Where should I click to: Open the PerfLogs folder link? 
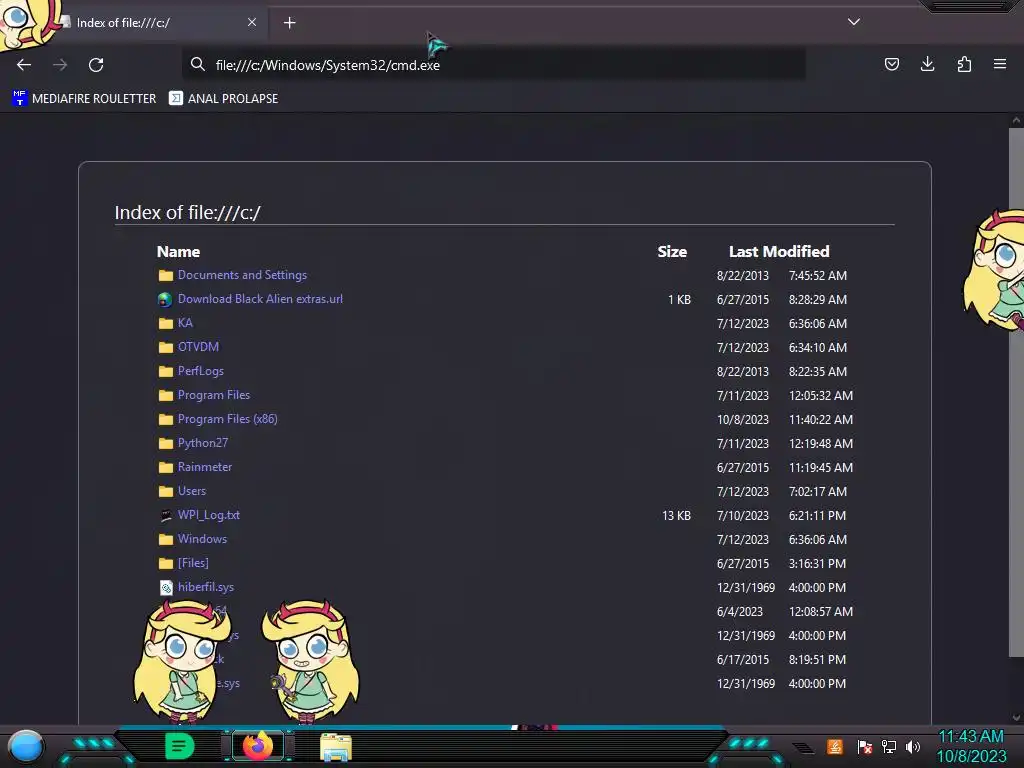point(200,371)
